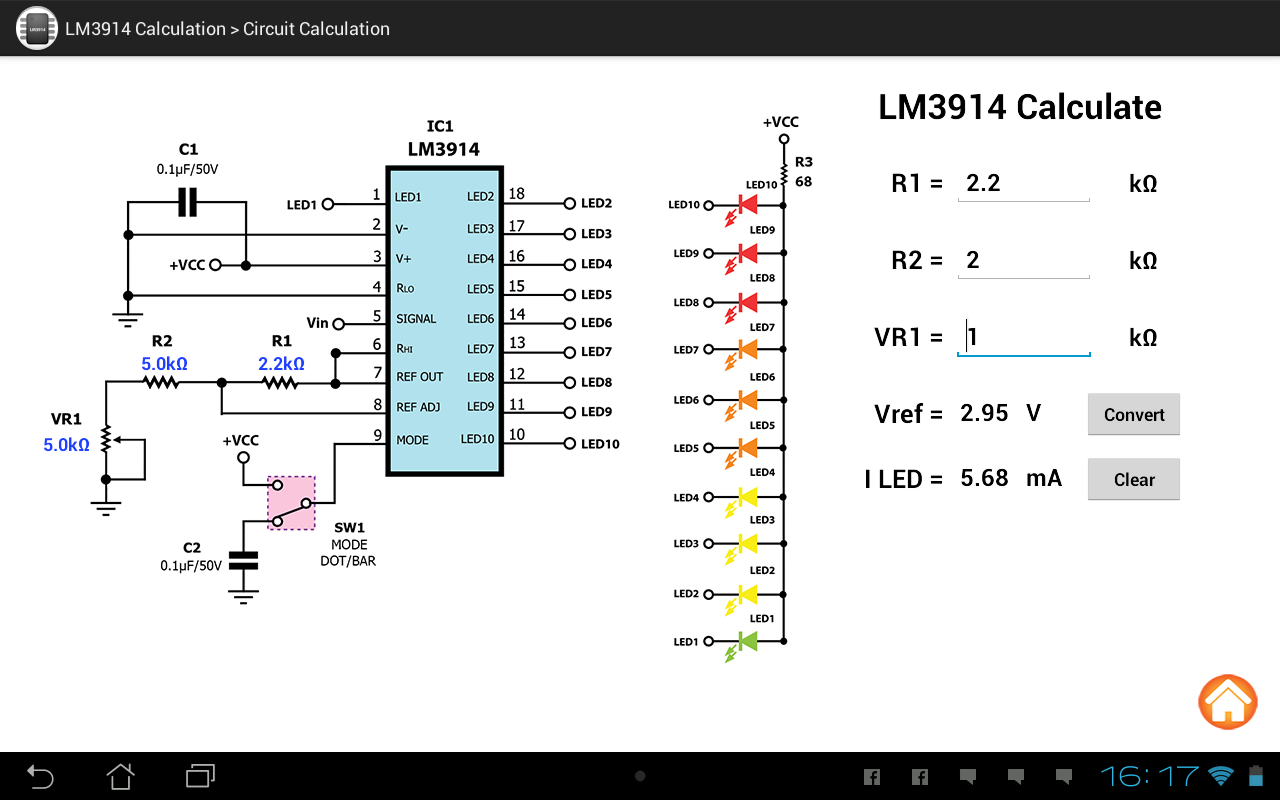Tap the LM3914 IC chip diagram
Screen dimensions: 1280x800
coord(445,319)
